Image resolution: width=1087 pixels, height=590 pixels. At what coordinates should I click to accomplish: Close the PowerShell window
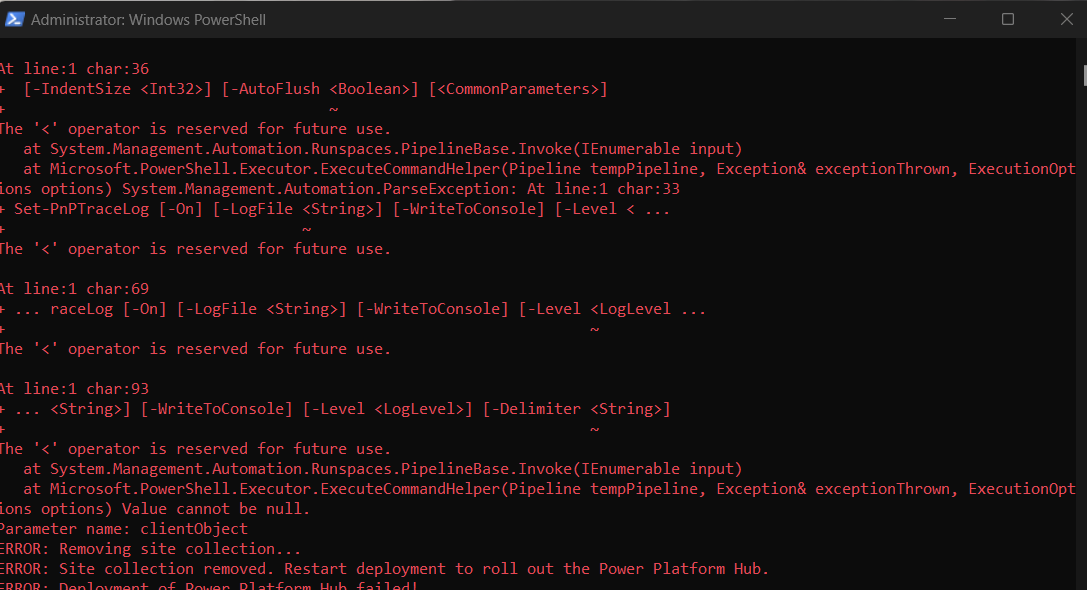pos(1065,19)
